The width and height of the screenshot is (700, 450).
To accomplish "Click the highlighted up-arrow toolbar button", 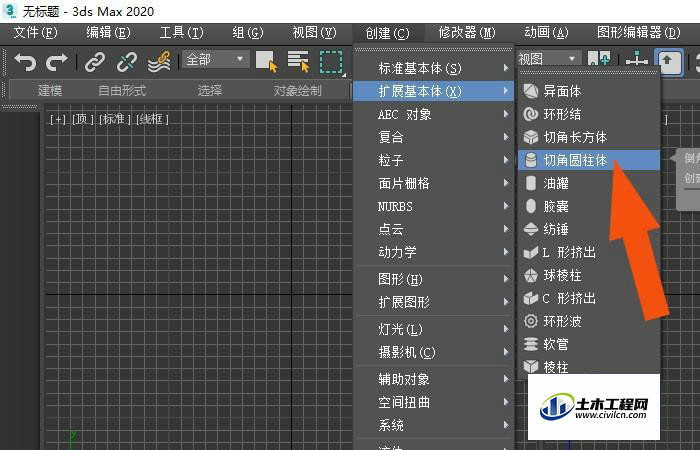I will pos(668,62).
